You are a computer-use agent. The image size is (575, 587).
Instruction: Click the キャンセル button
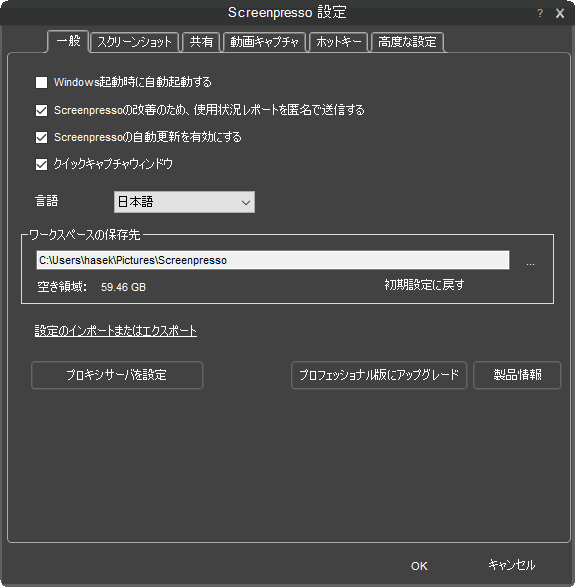pyautogui.click(x=511, y=565)
